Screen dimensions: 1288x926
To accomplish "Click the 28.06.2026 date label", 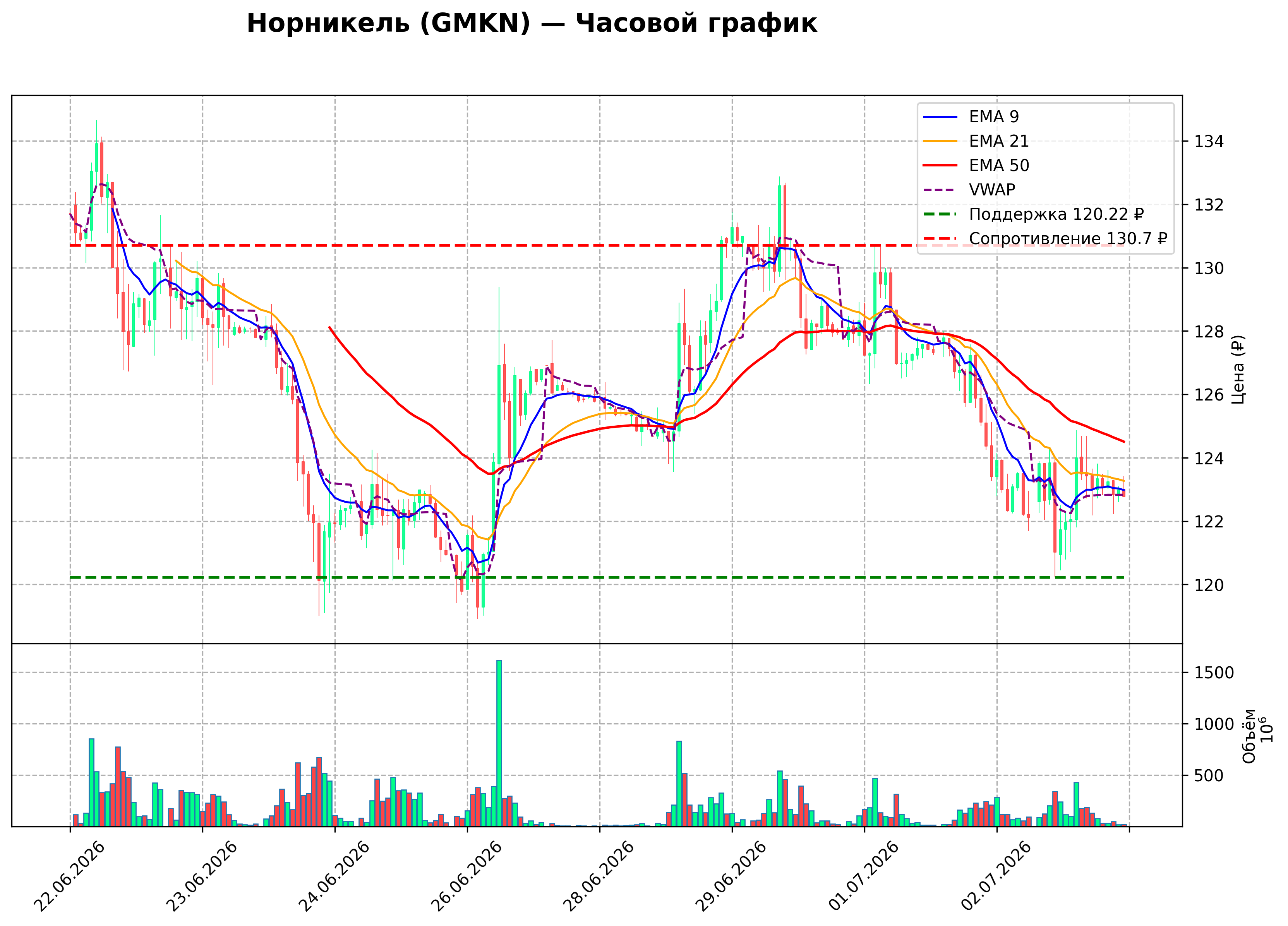I will (599, 876).
